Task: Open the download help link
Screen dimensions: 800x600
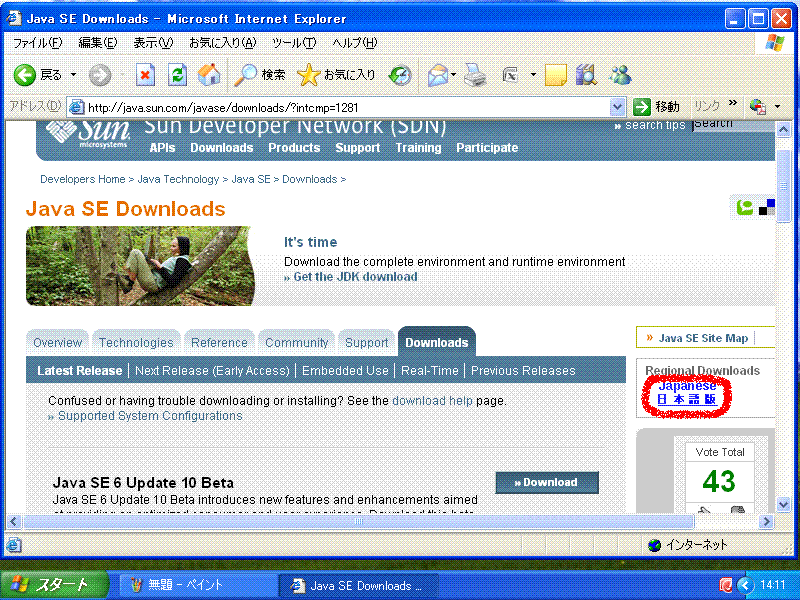Action: 433,401
